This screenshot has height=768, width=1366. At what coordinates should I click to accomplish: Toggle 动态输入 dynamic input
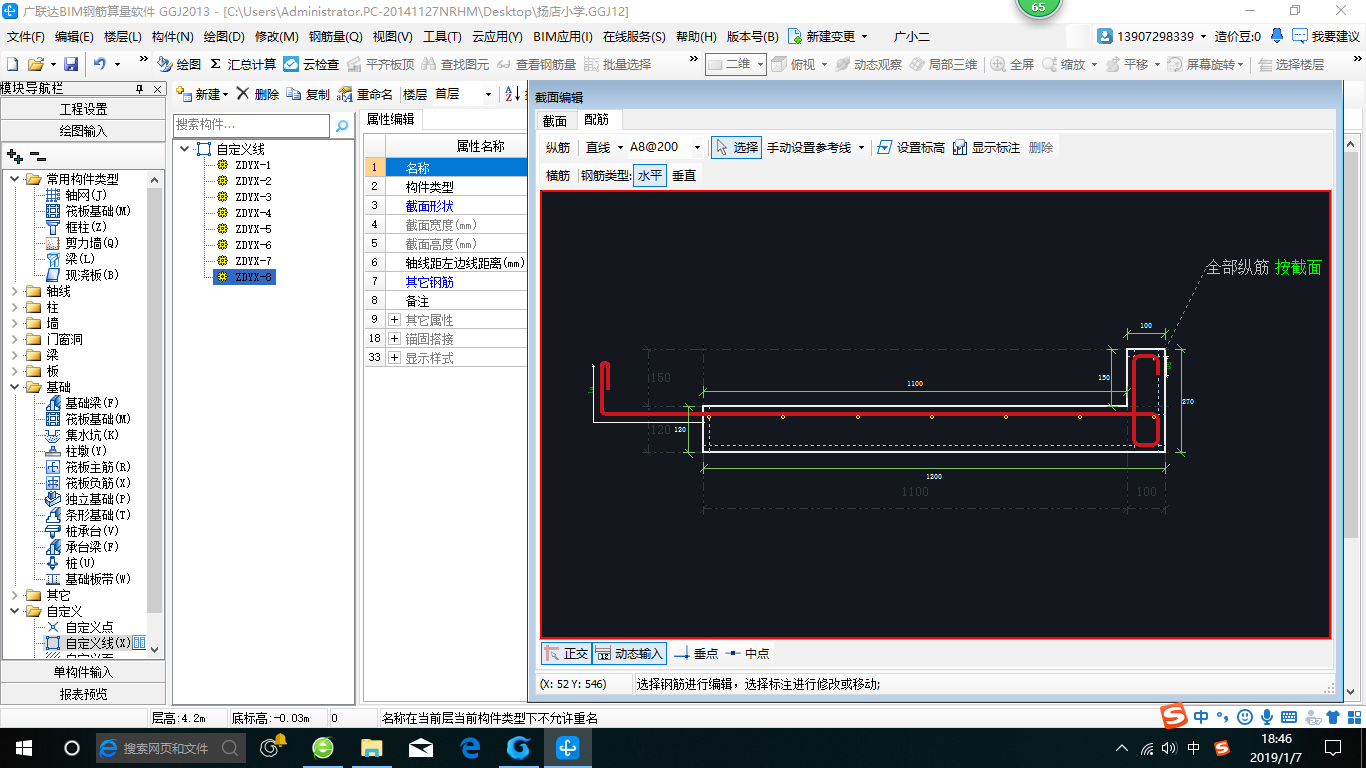pyautogui.click(x=629, y=653)
